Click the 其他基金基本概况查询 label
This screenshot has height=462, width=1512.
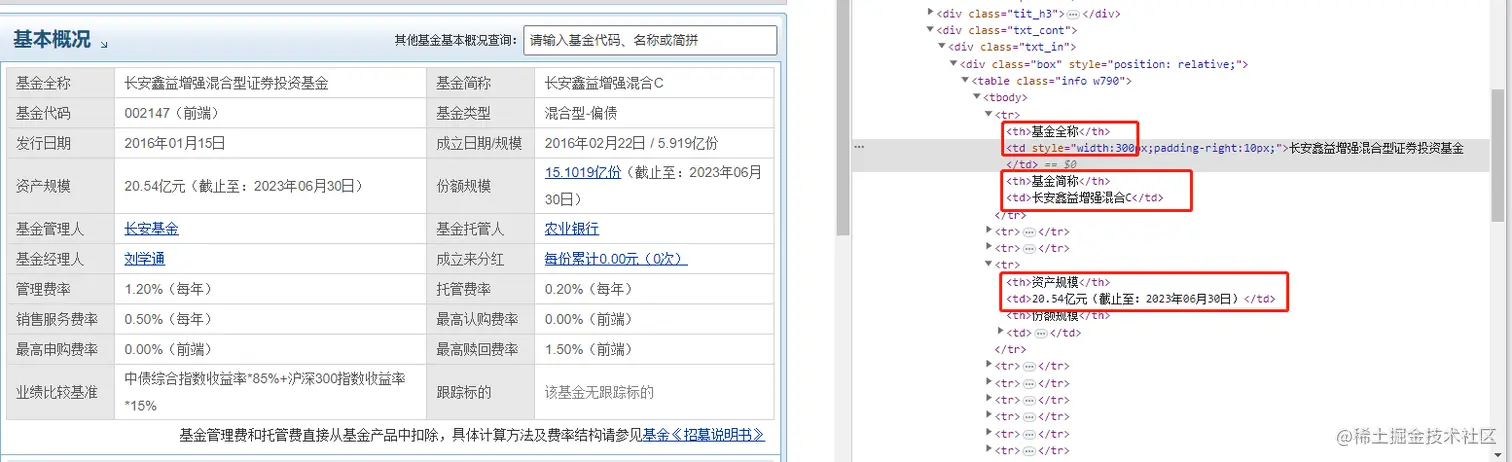[455, 41]
